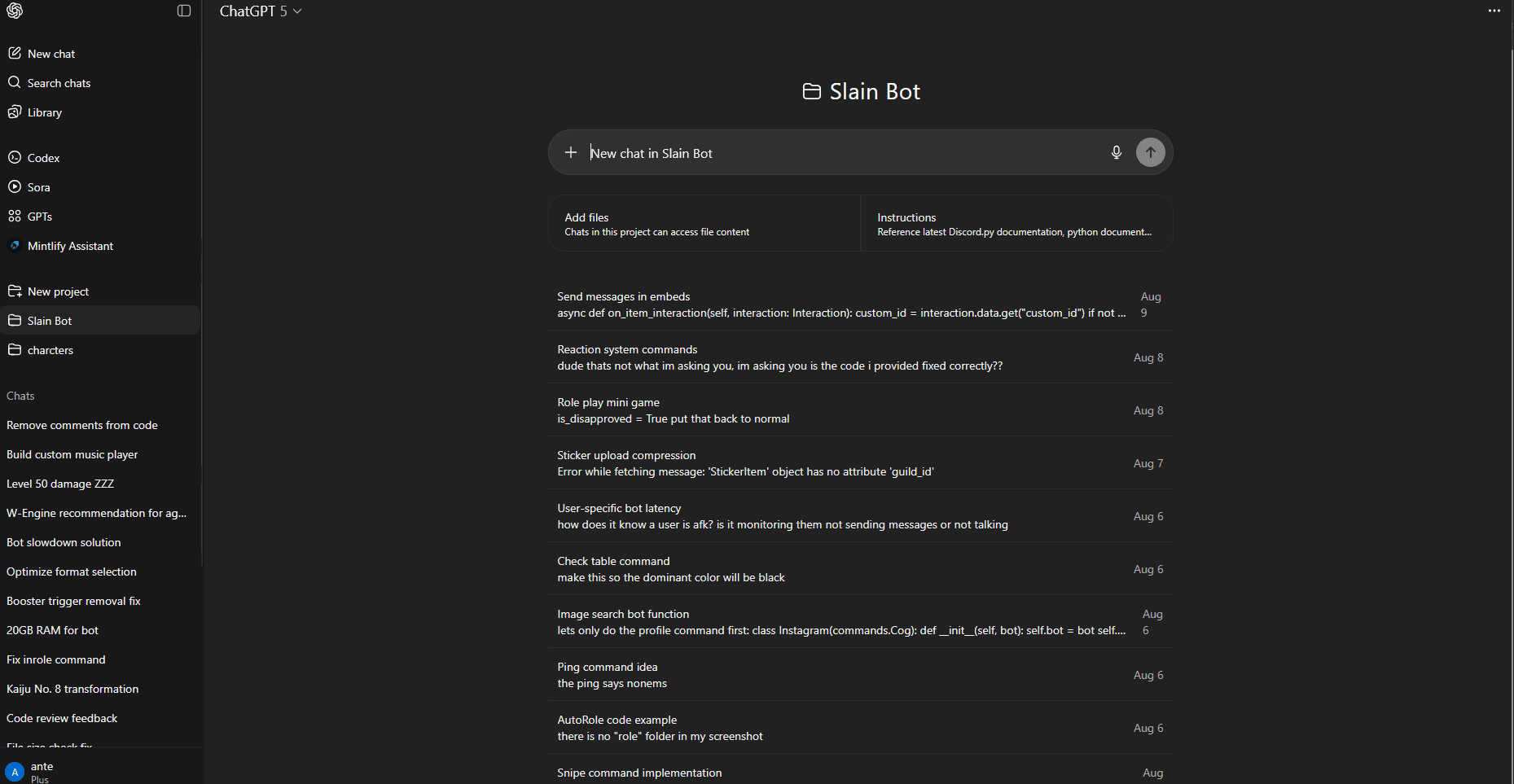Collapse the sidebar with the panel toggle

pyautogui.click(x=184, y=11)
